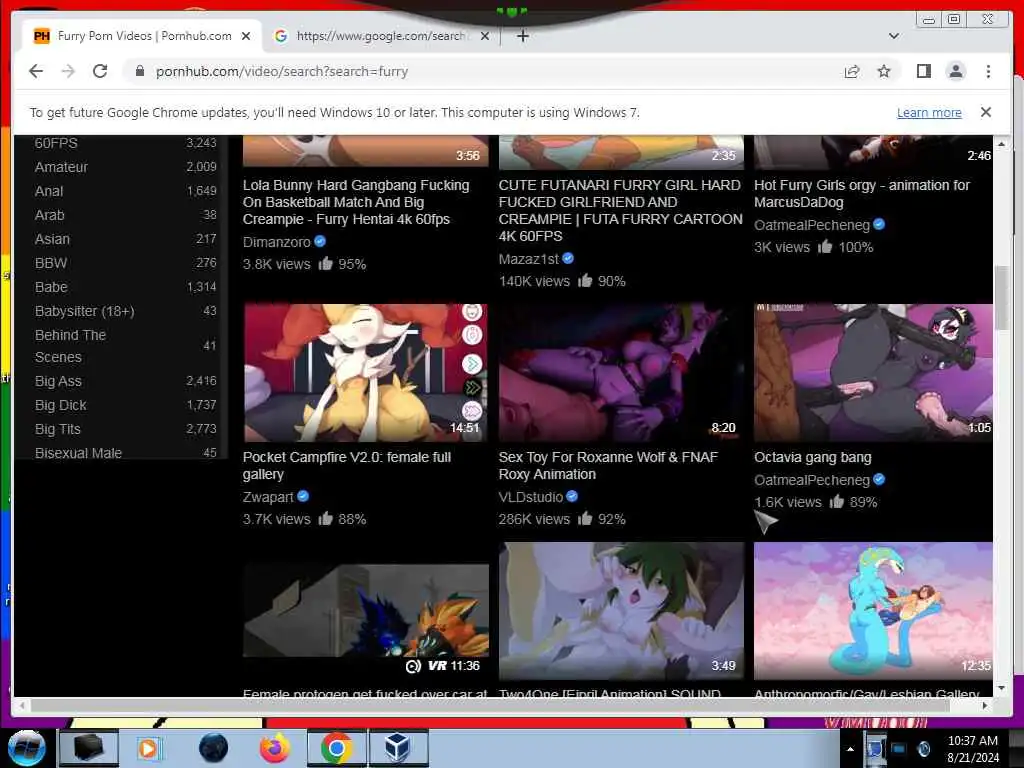Image resolution: width=1024 pixels, height=768 pixels.
Task: Open the dark globe taskbar icon
Action: 214,748
